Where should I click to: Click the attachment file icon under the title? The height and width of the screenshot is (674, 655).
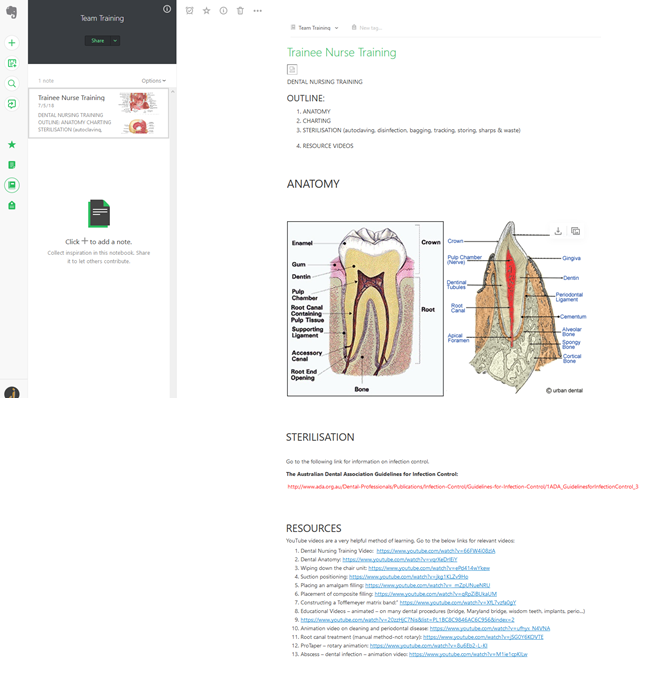pyautogui.click(x=292, y=69)
